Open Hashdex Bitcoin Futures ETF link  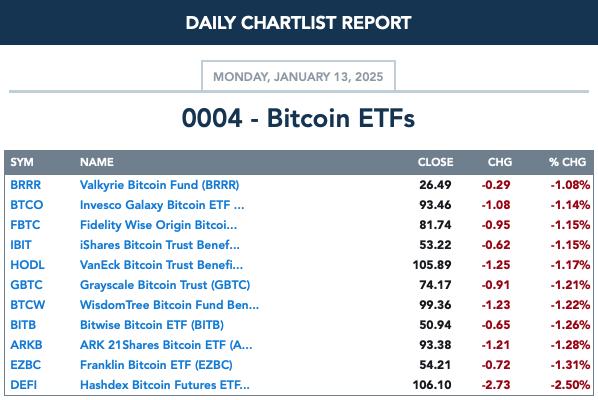pos(165,385)
